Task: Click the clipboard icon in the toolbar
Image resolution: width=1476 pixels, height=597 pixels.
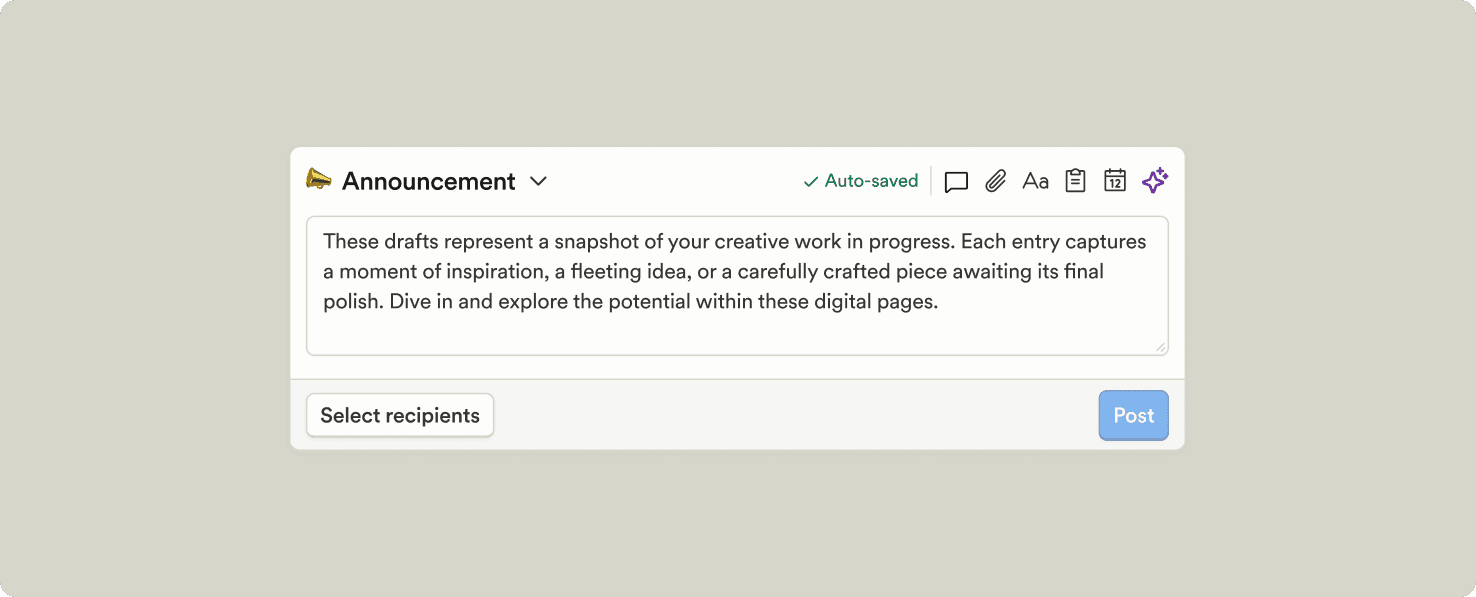Action: click(1075, 181)
